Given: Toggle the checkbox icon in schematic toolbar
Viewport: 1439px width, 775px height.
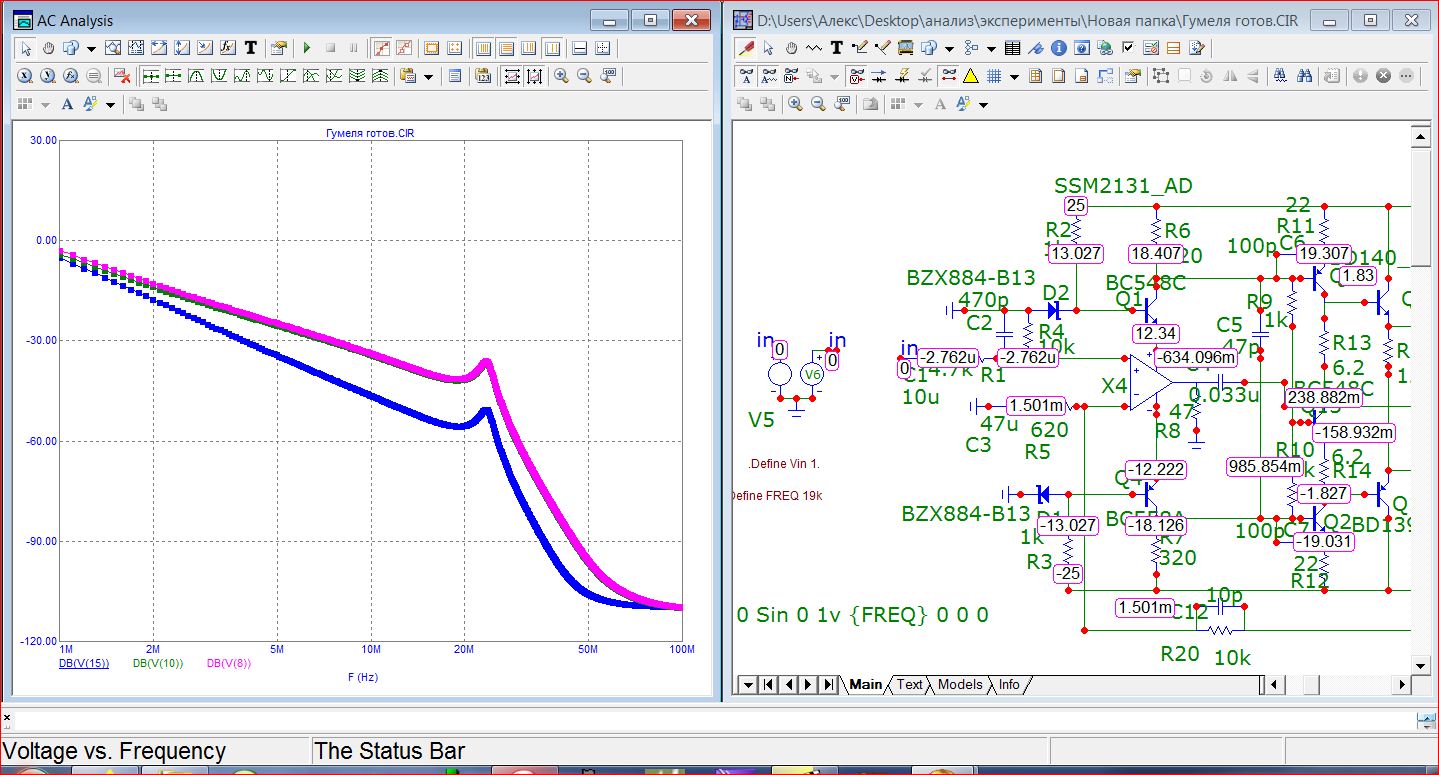Looking at the screenshot, I should (1128, 47).
